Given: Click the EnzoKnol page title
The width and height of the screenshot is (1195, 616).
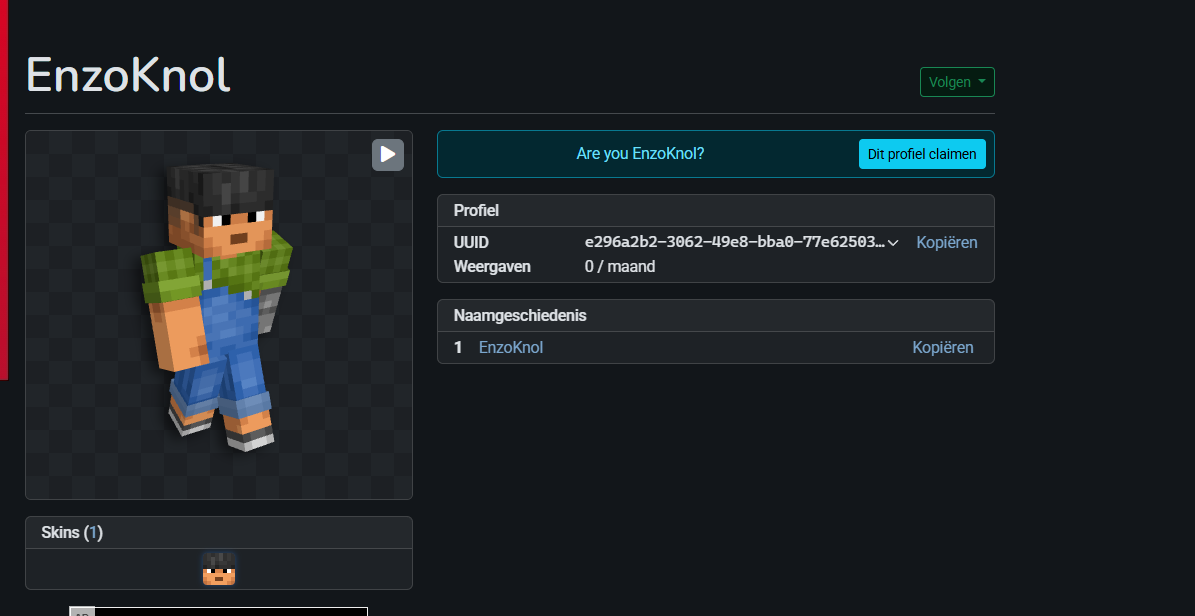Looking at the screenshot, I should point(128,75).
